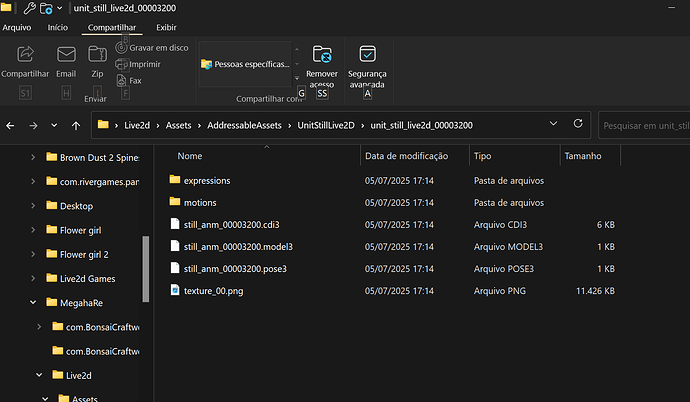The width and height of the screenshot is (690, 402).
Task: Collapse the MegahaRe tree node
Action: click(33, 302)
